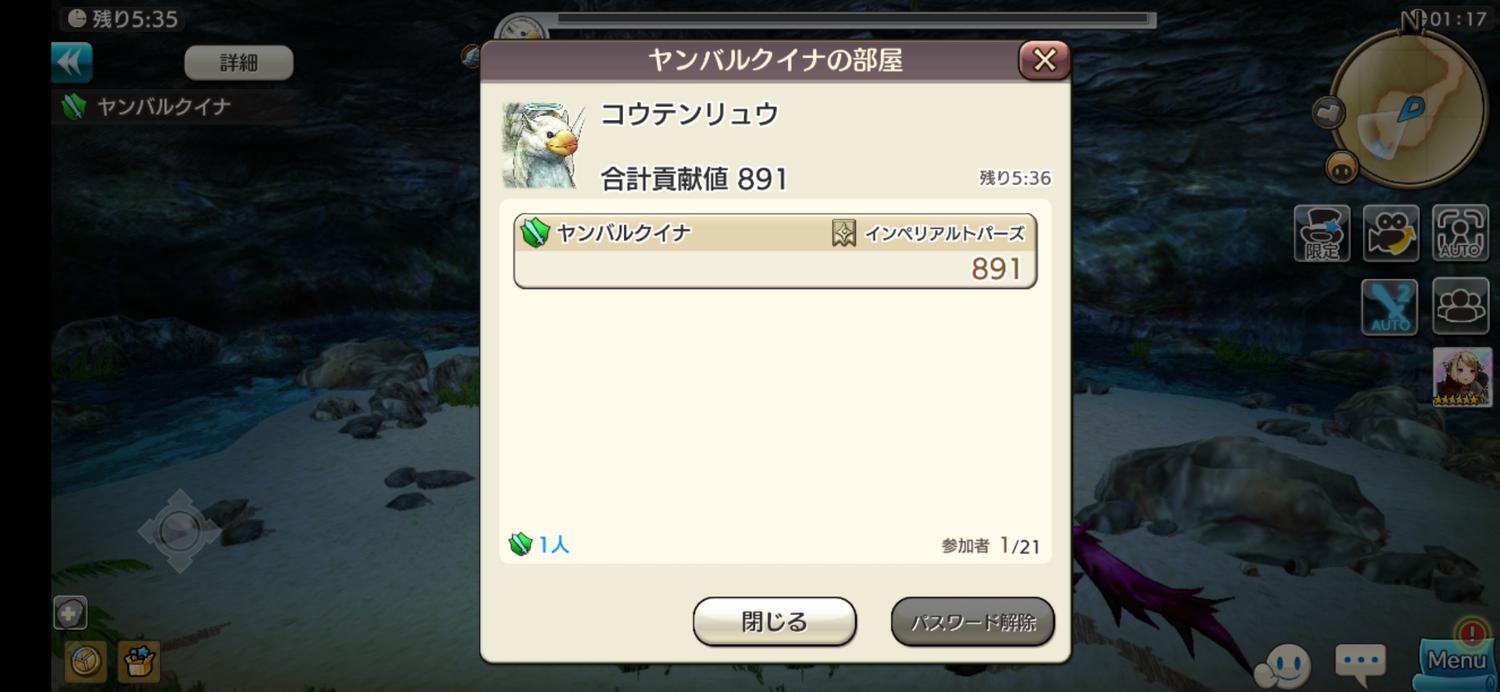Close the ヤンバルクイナの部屋 dialog with X
The image size is (1500, 692).
pos(1044,60)
